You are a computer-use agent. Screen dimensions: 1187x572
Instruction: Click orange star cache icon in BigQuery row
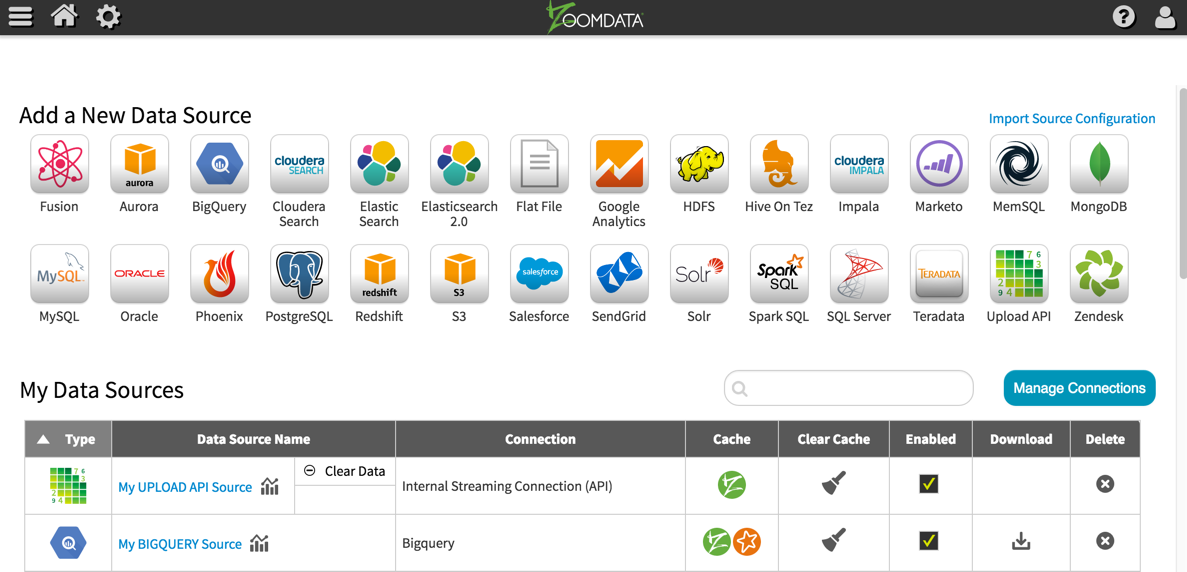point(747,542)
